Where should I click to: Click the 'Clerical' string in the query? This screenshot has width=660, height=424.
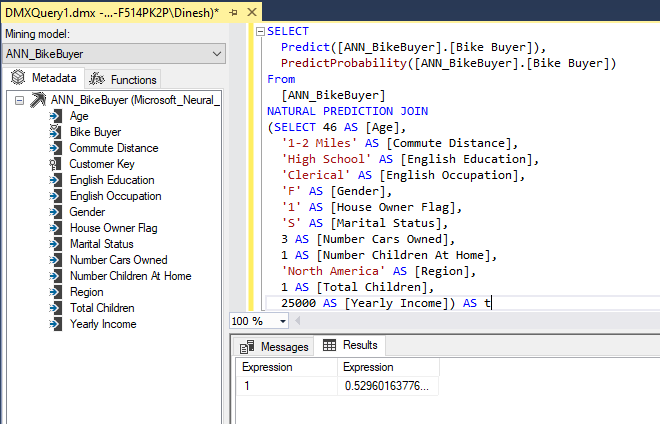316,175
